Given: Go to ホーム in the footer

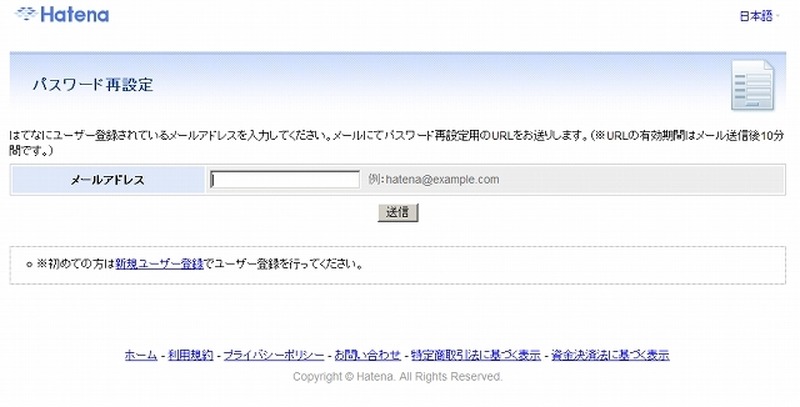Looking at the screenshot, I should pyautogui.click(x=140, y=355).
